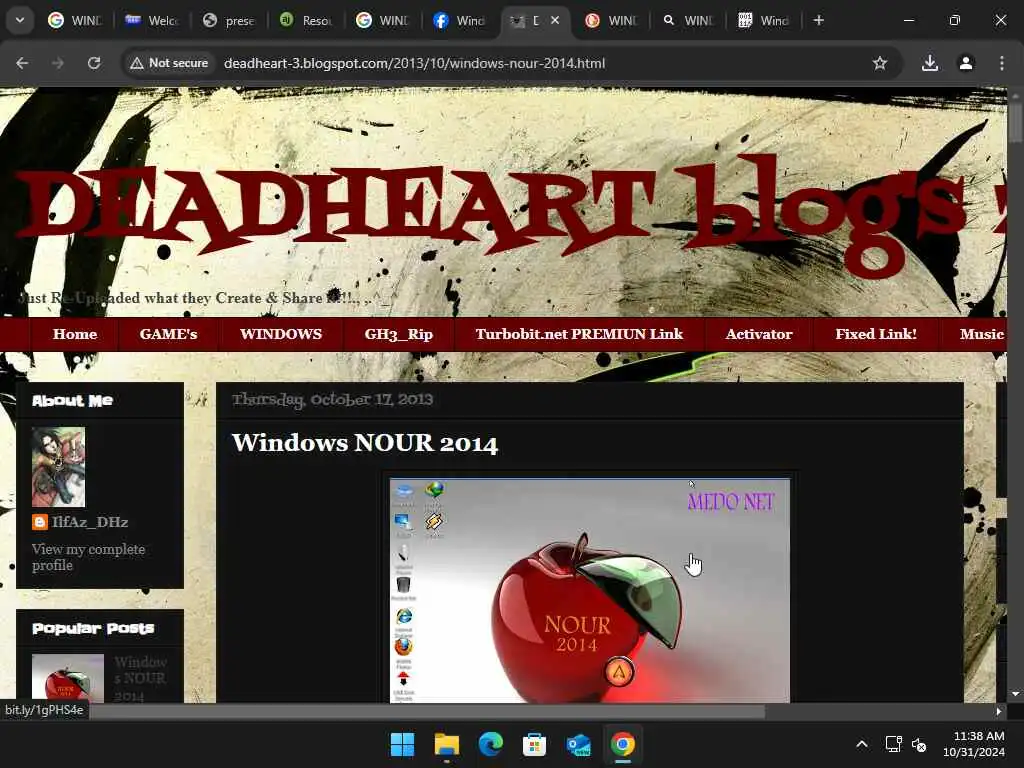The width and height of the screenshot is (1024, 768).
Task: Click the About Me profile picture
Action: point(58,467)
